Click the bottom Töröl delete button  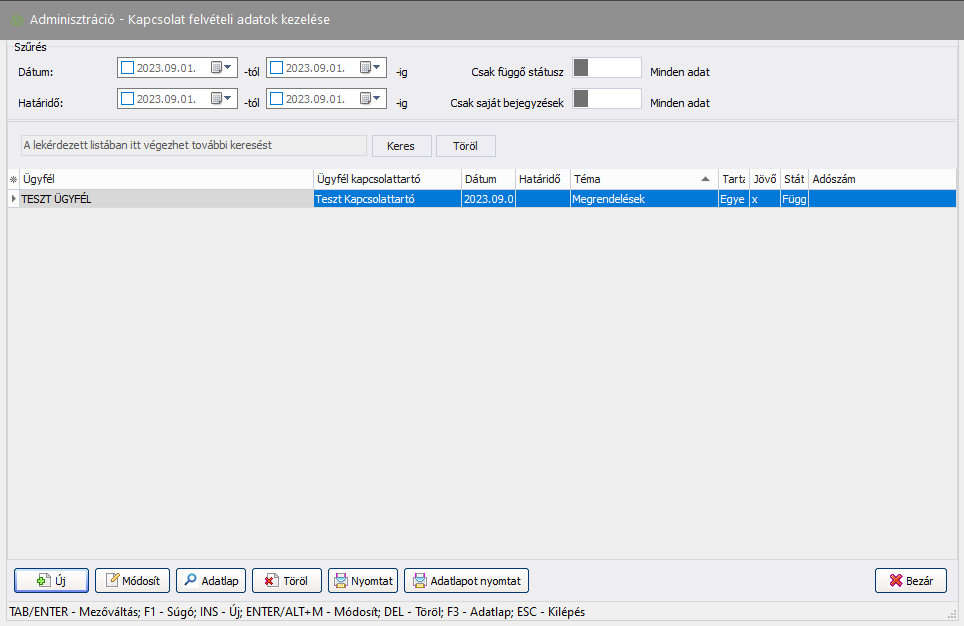pyautogui.click(x=287, y=581)
